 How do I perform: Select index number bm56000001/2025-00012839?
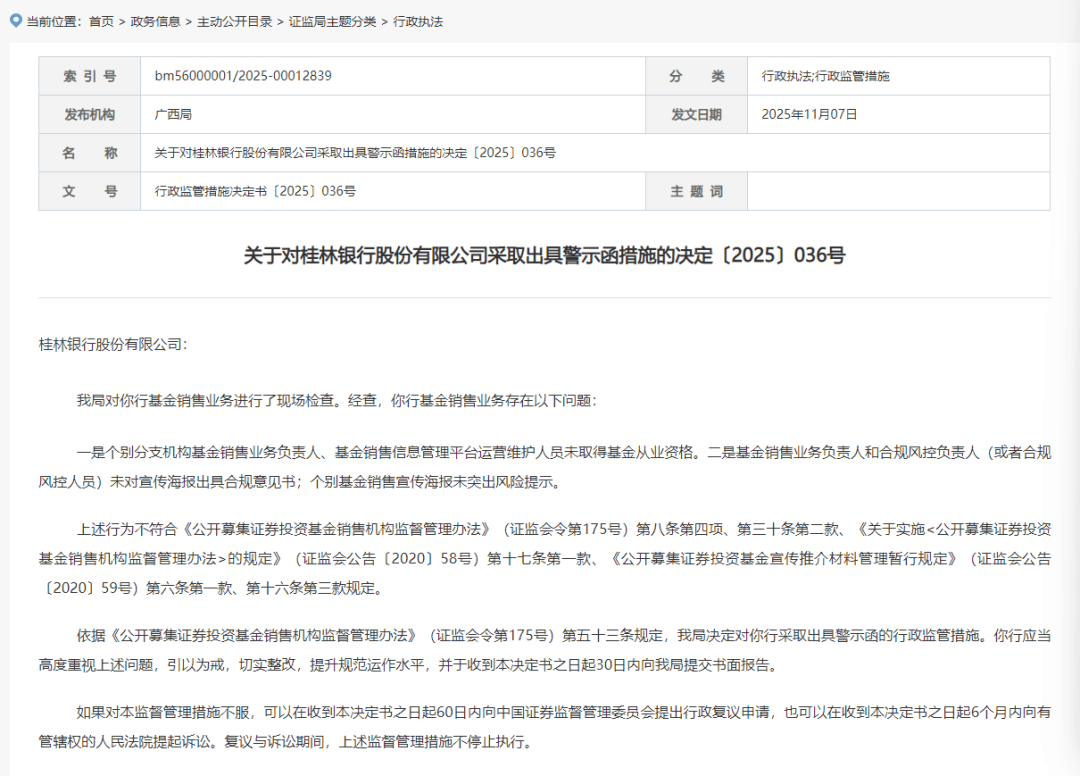[243, 76]
